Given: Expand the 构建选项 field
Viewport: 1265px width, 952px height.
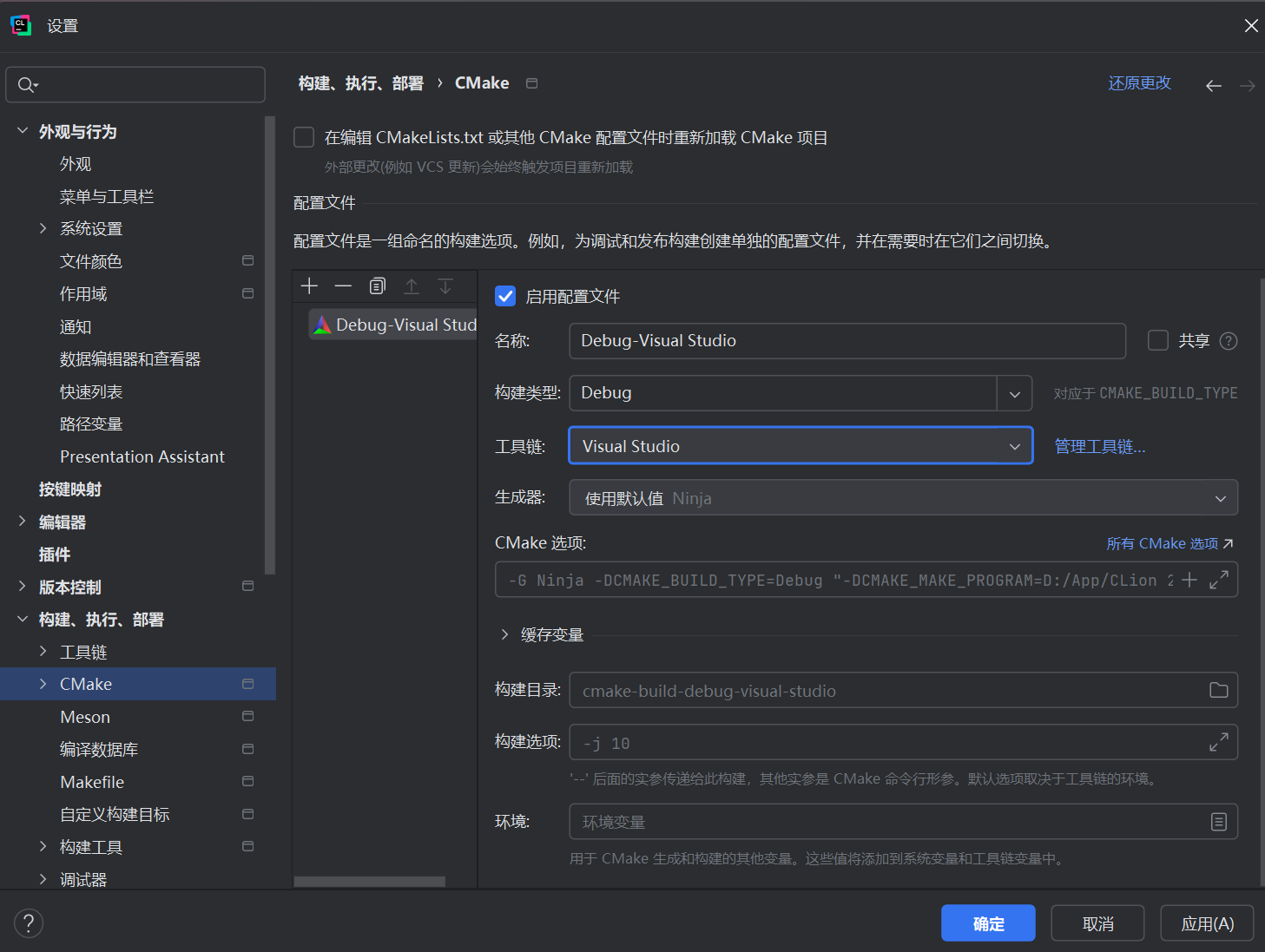Looking at the screenshot, I should 1219,743.
